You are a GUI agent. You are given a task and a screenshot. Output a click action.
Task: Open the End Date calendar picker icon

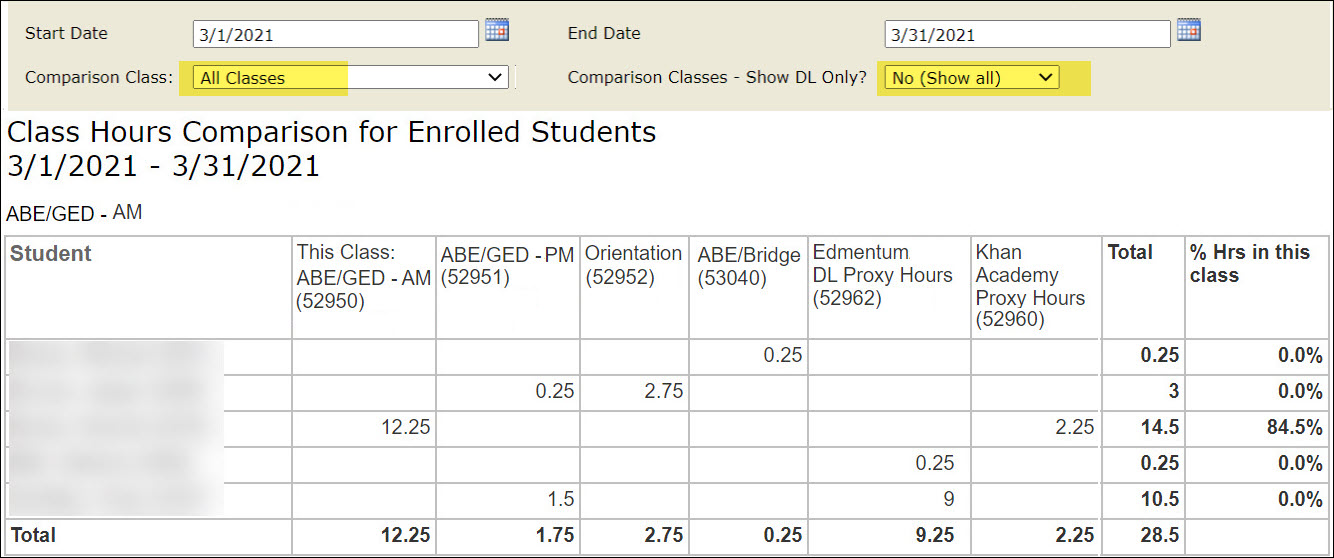tap(1188, 30)
